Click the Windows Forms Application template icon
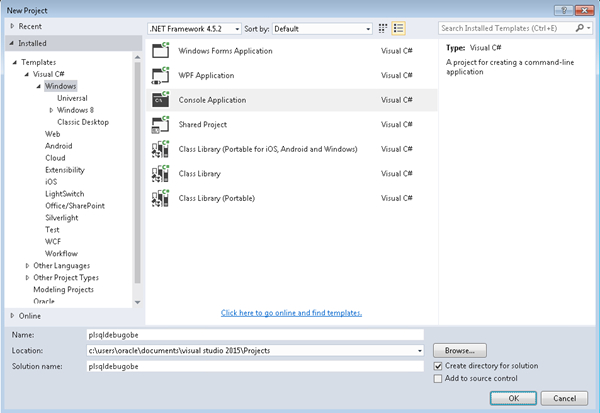The image size is (600, 413). click(x=161, y=50)
